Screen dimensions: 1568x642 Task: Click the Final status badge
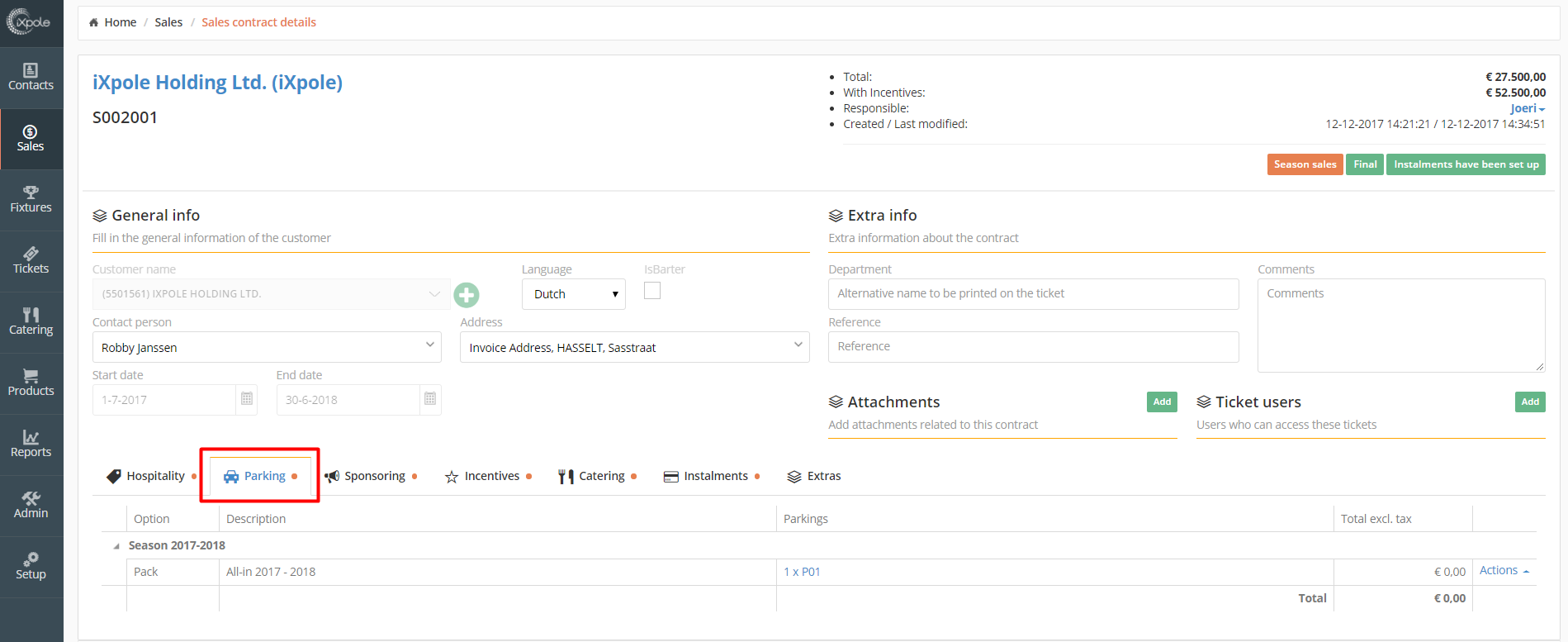coord(1365,164)
